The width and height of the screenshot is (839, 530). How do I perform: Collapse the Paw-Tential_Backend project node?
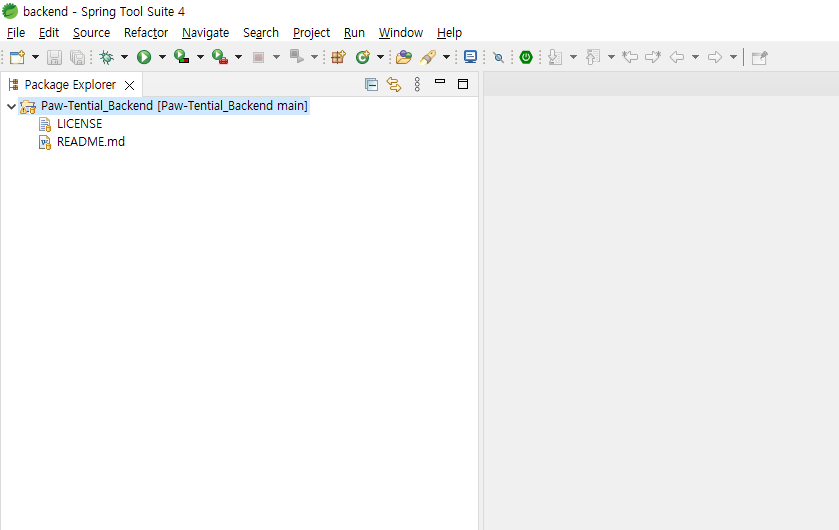pos(11,106)
